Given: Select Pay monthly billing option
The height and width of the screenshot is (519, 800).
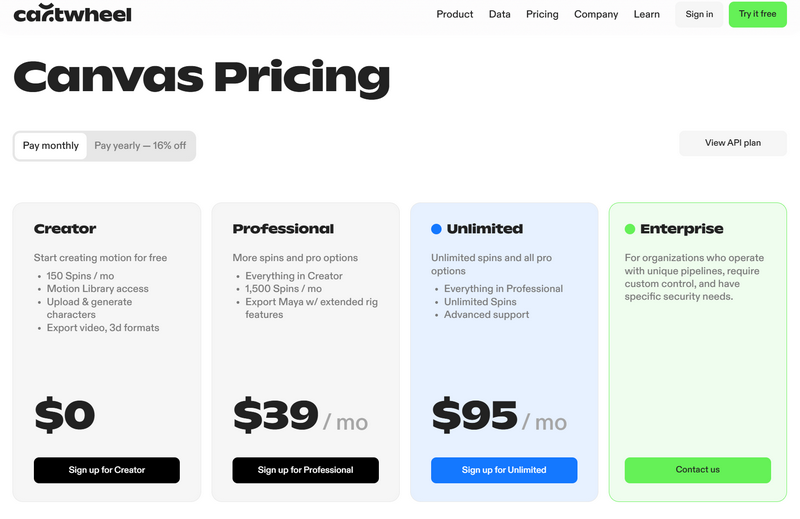Looking at the screenshot, I should tap(51, 146).
